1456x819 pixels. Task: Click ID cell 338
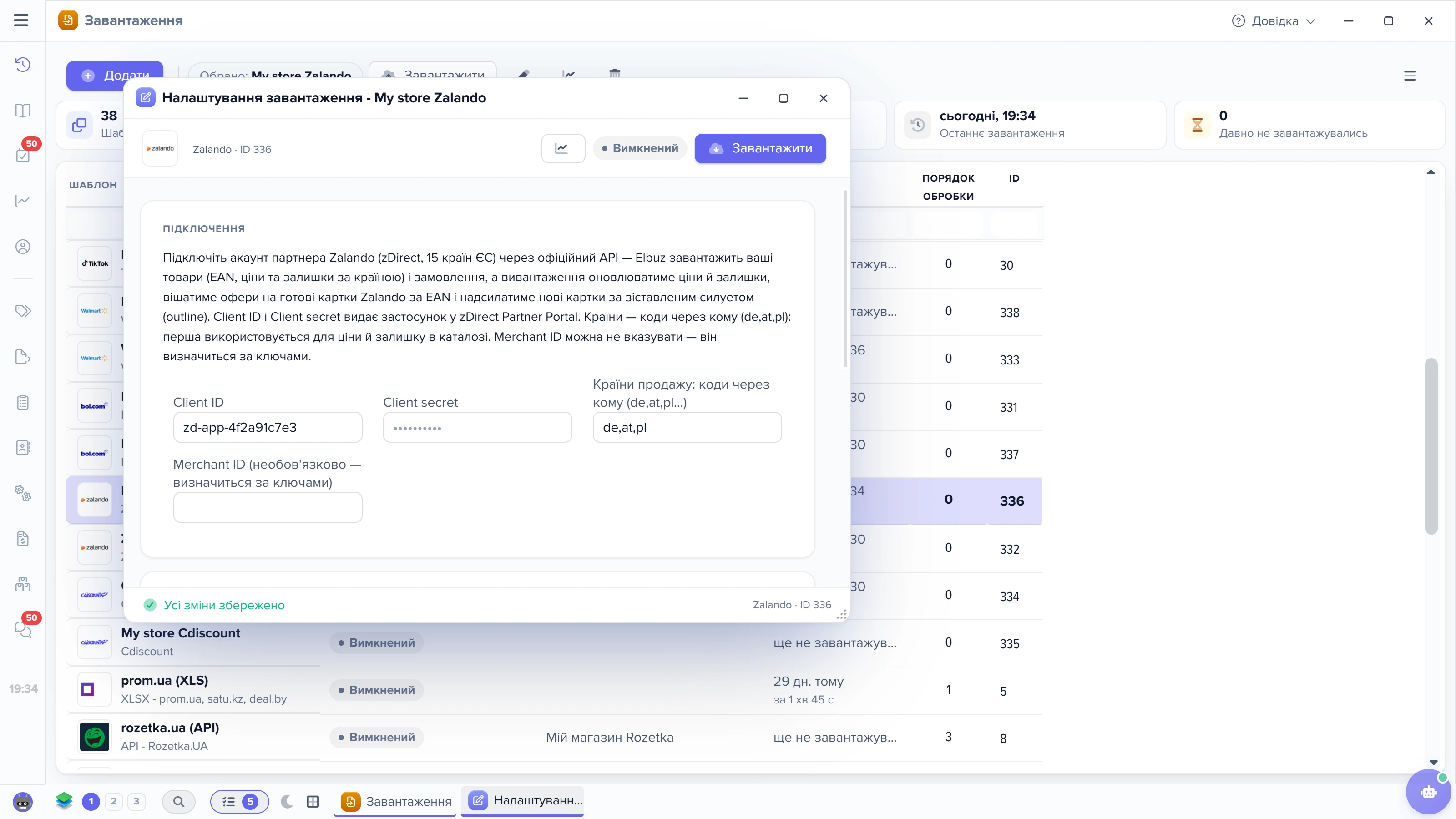(1010, 313)
